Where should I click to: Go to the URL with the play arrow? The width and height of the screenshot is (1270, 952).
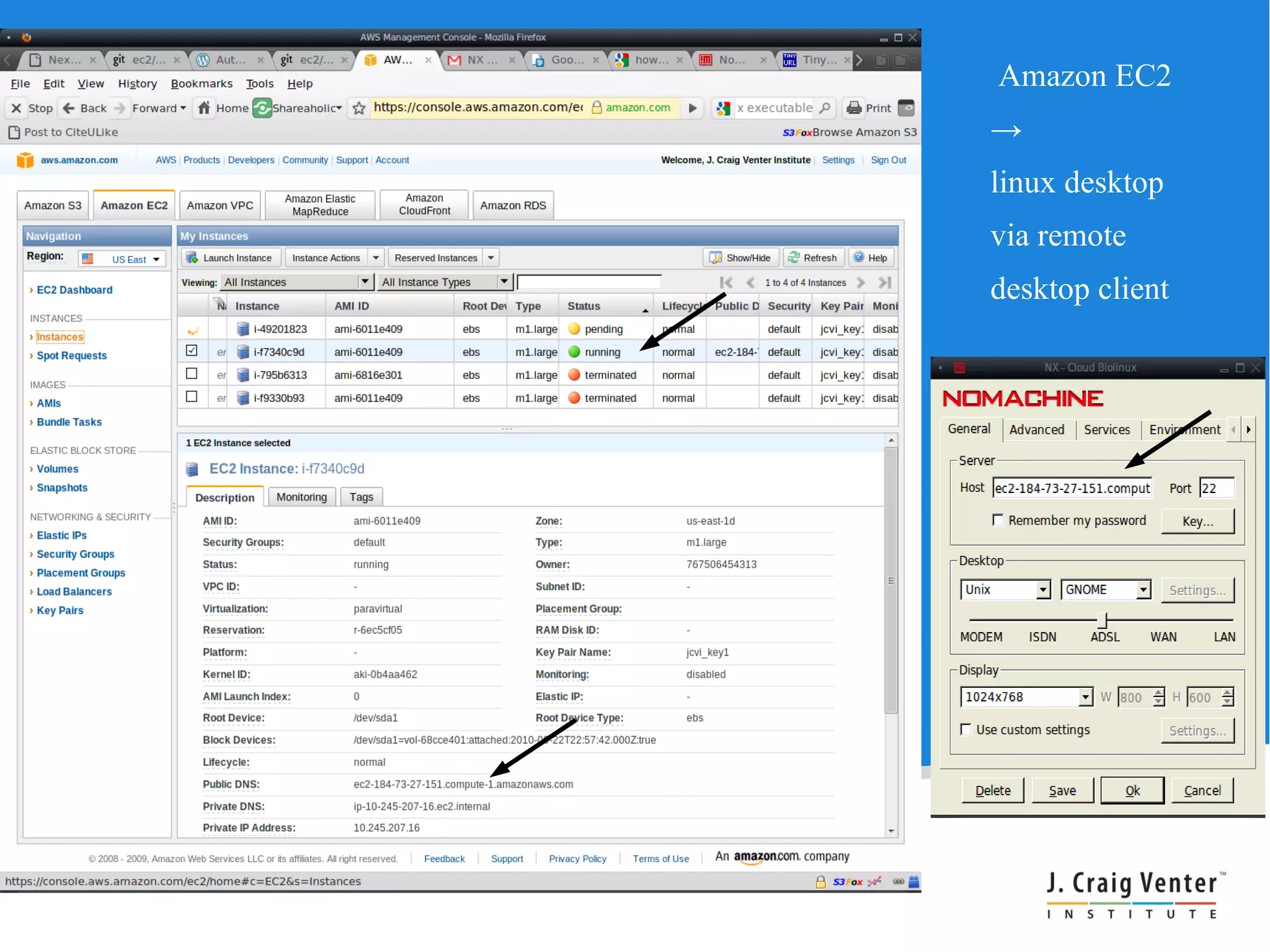693,108
